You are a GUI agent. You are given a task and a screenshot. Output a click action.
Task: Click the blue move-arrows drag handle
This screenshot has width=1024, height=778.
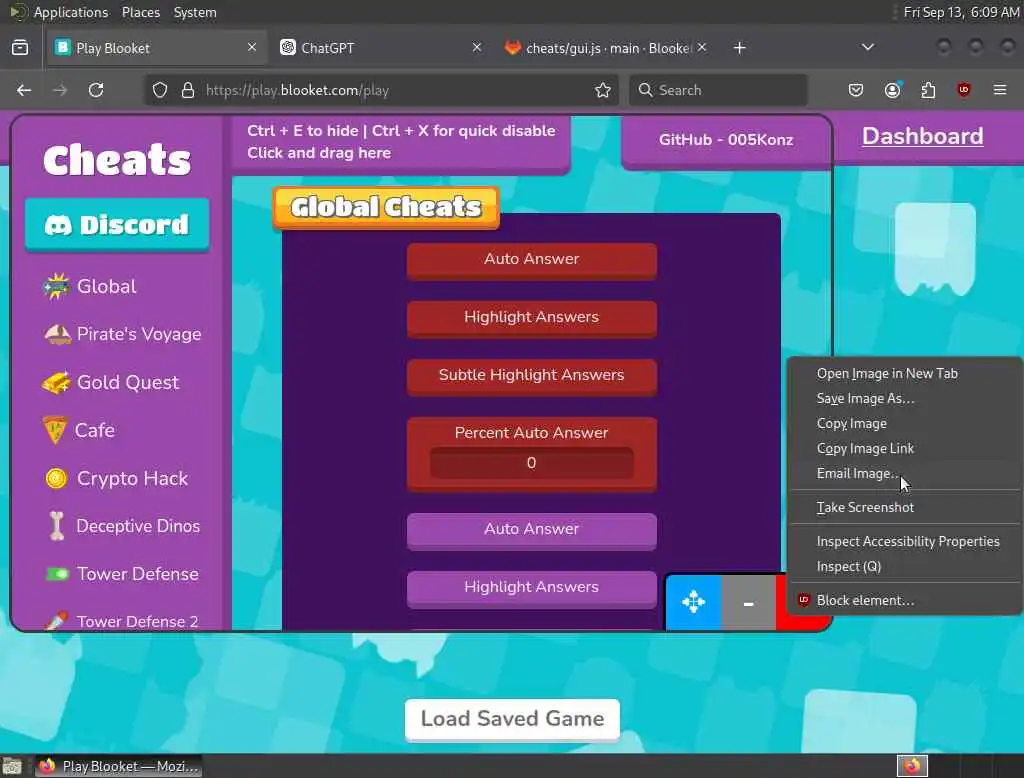pos(693,602)
